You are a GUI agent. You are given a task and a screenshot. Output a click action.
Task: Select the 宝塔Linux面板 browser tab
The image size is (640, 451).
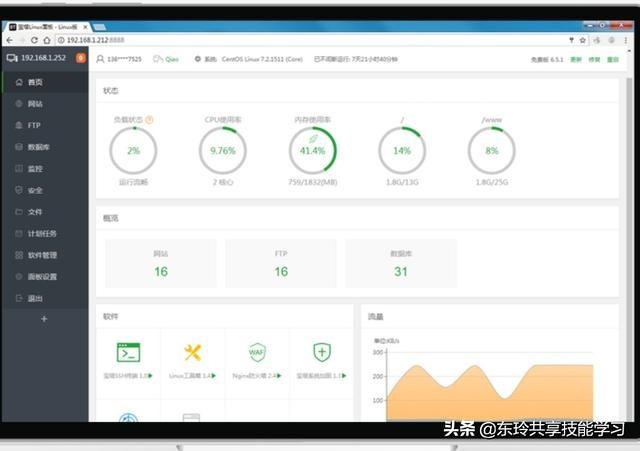pos(47,27)
